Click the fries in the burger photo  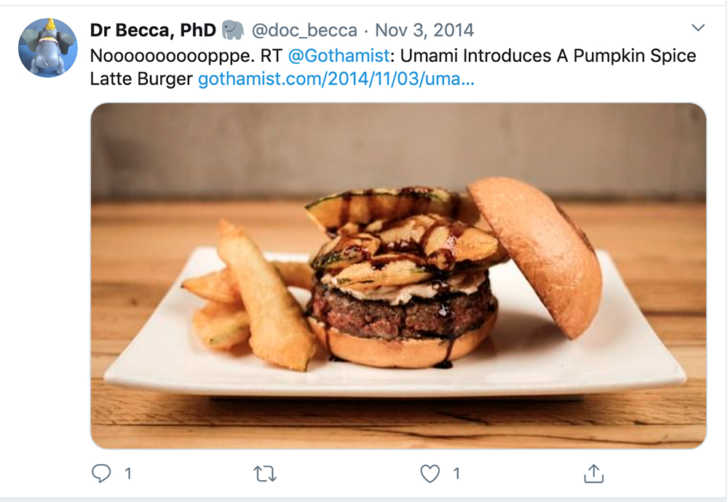click(251, 297)
